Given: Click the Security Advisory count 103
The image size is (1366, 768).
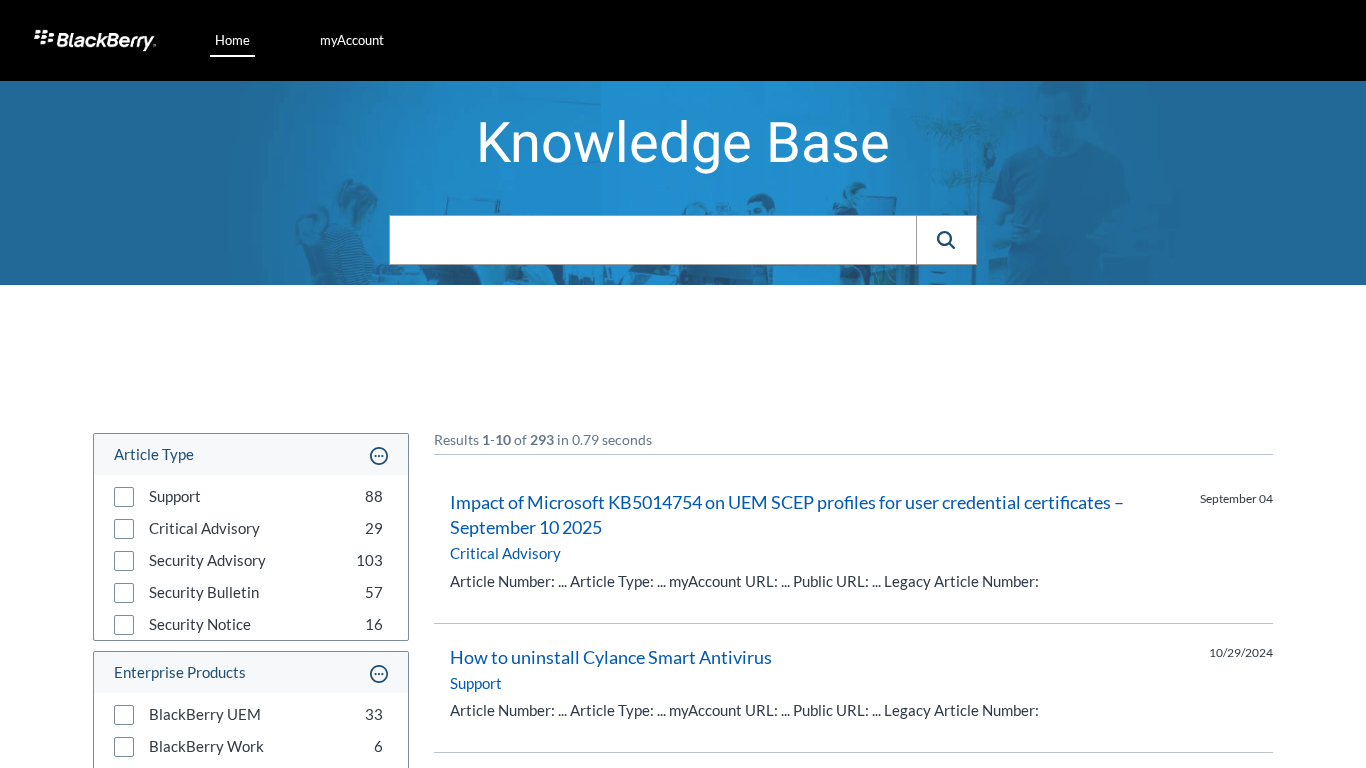Looking at the screenshot, I should click(370, 561).
